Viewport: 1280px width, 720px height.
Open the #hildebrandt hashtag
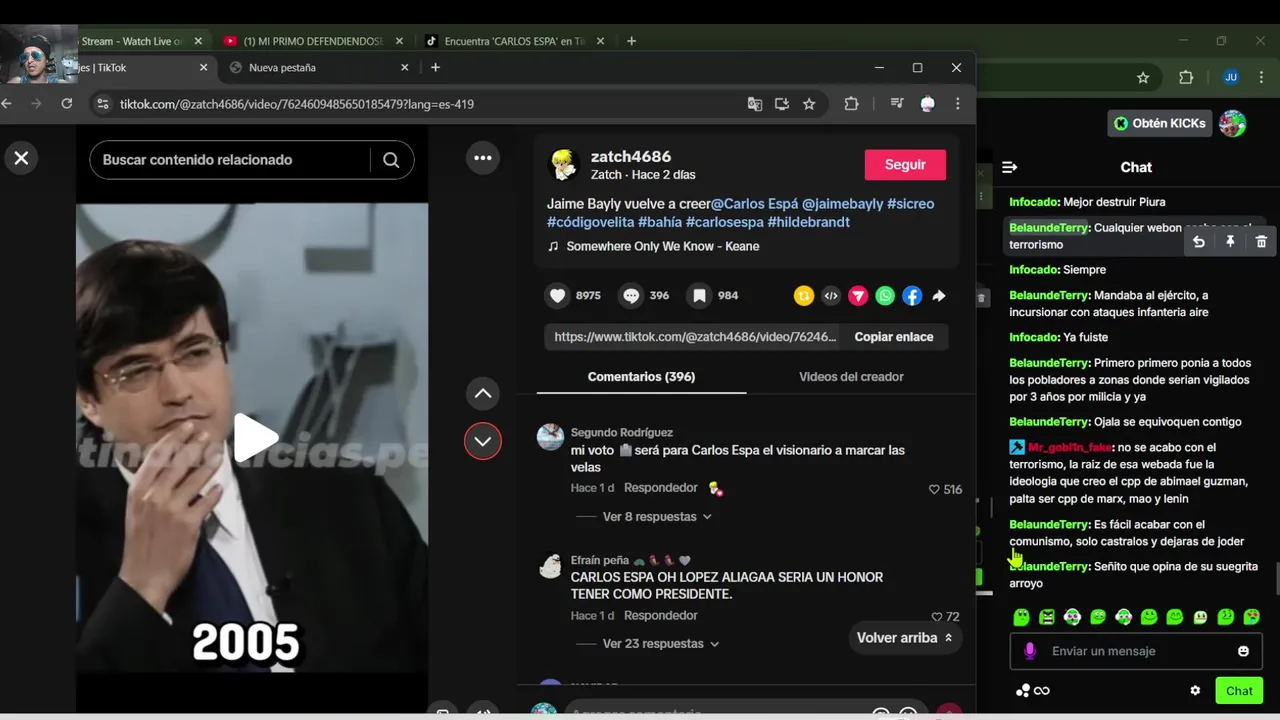pyautogui.click(x=808, y=222)
